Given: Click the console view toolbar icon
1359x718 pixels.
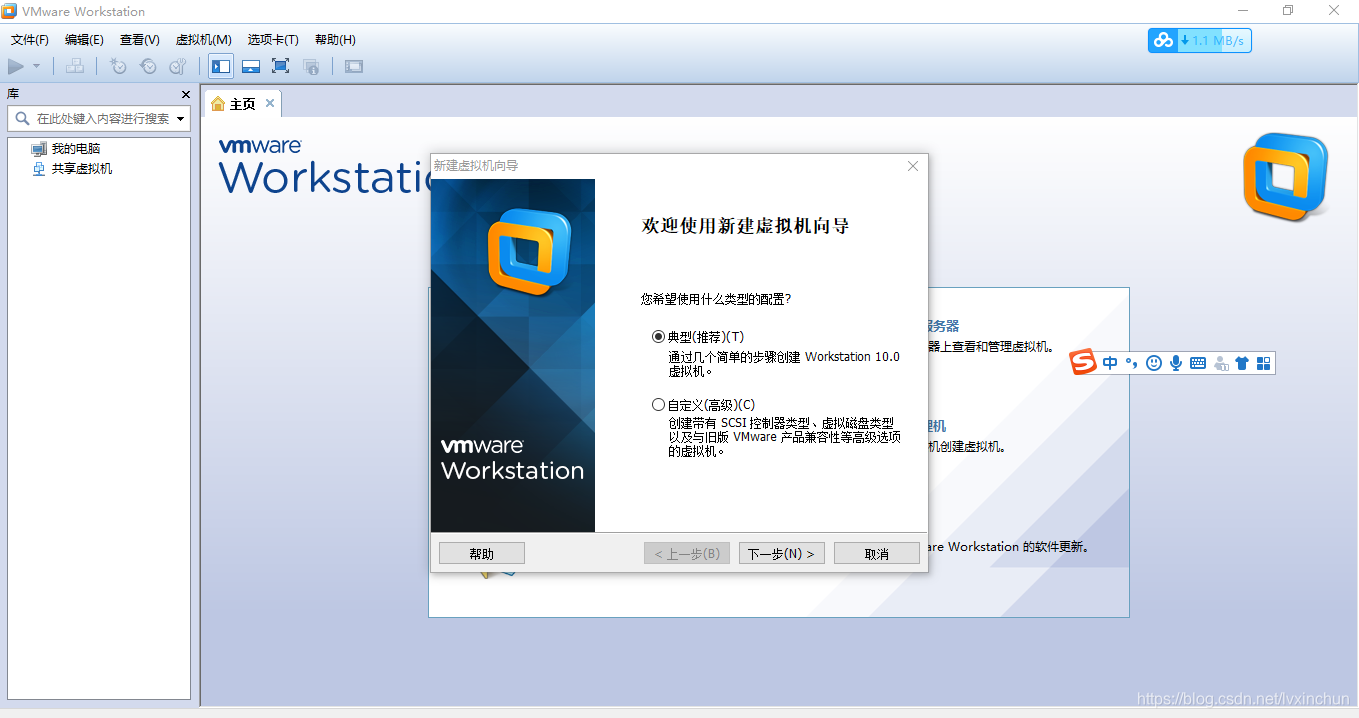Looking at the screenshot, I should tap(354, 66).
